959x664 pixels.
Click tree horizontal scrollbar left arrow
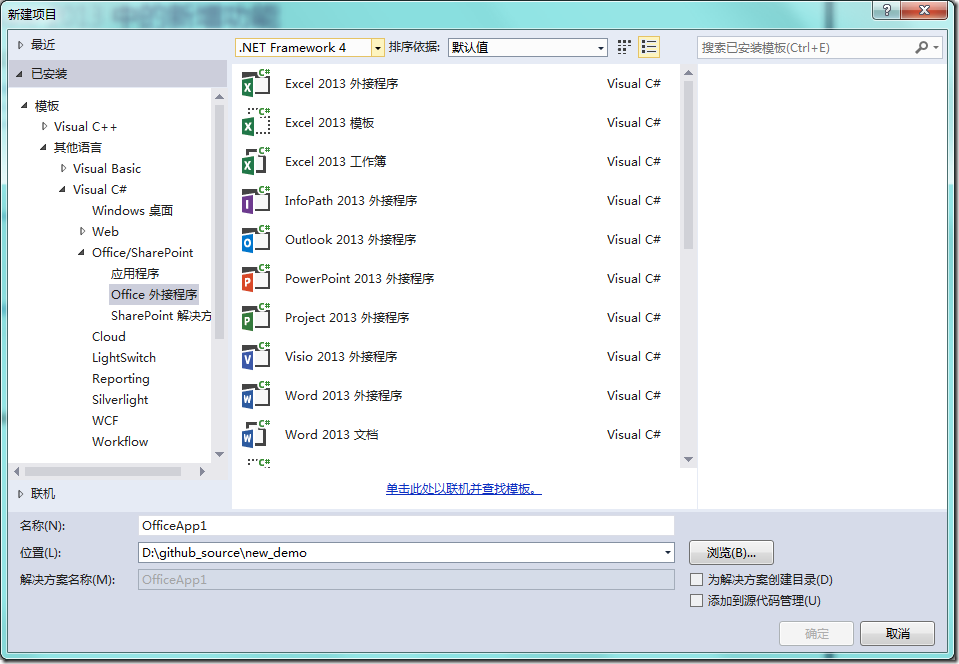coord(17,471)
